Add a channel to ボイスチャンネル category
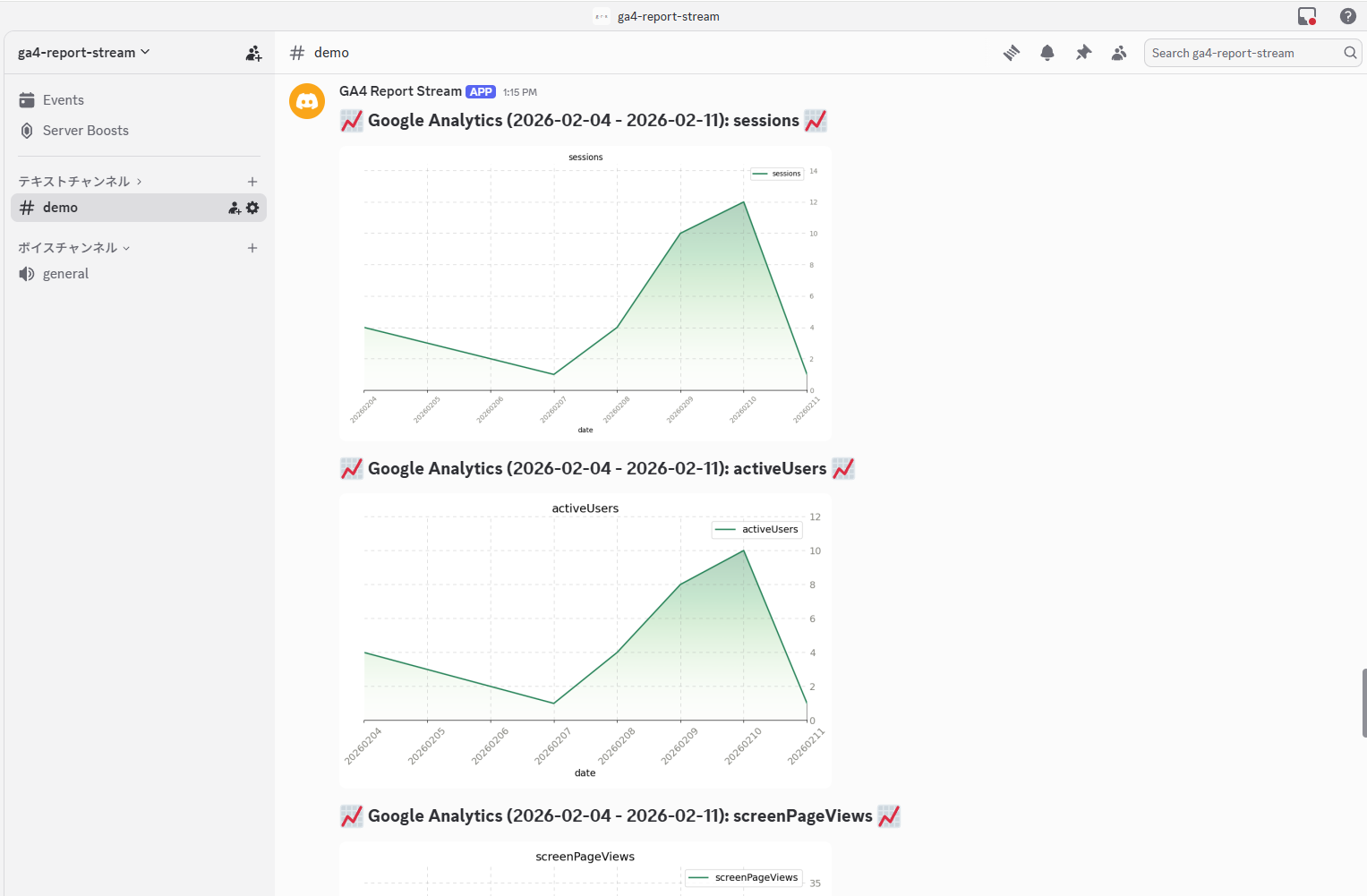1367x896 pixels. (x=252, y=248)
